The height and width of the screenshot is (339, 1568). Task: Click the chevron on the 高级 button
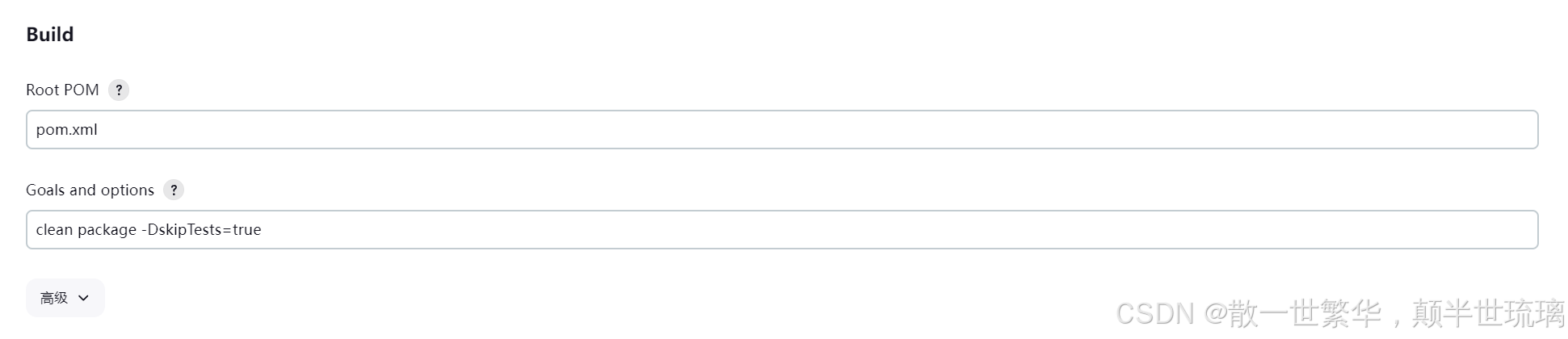point(83,298)
